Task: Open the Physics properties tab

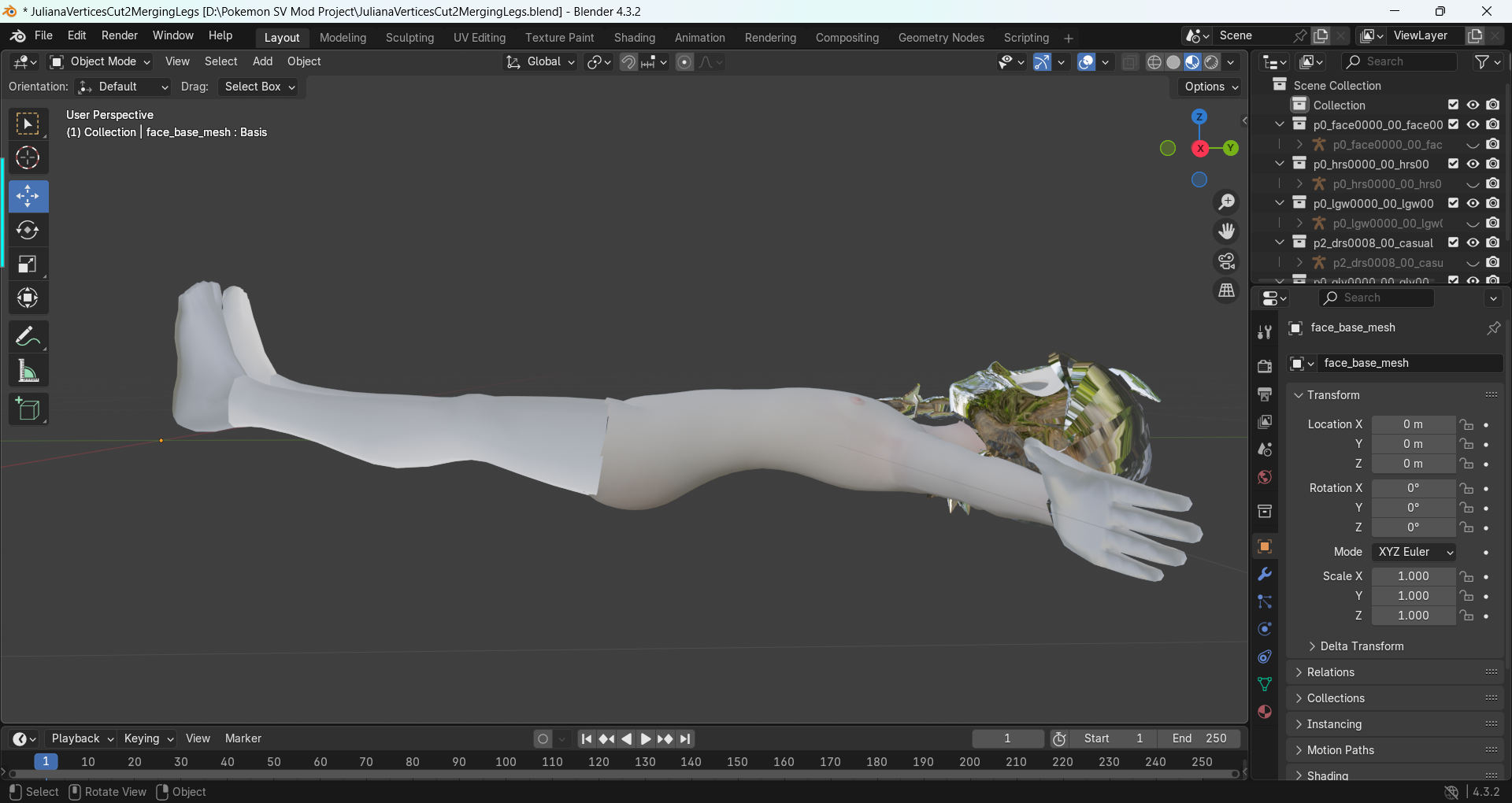Action: [x=1265, y=629]
